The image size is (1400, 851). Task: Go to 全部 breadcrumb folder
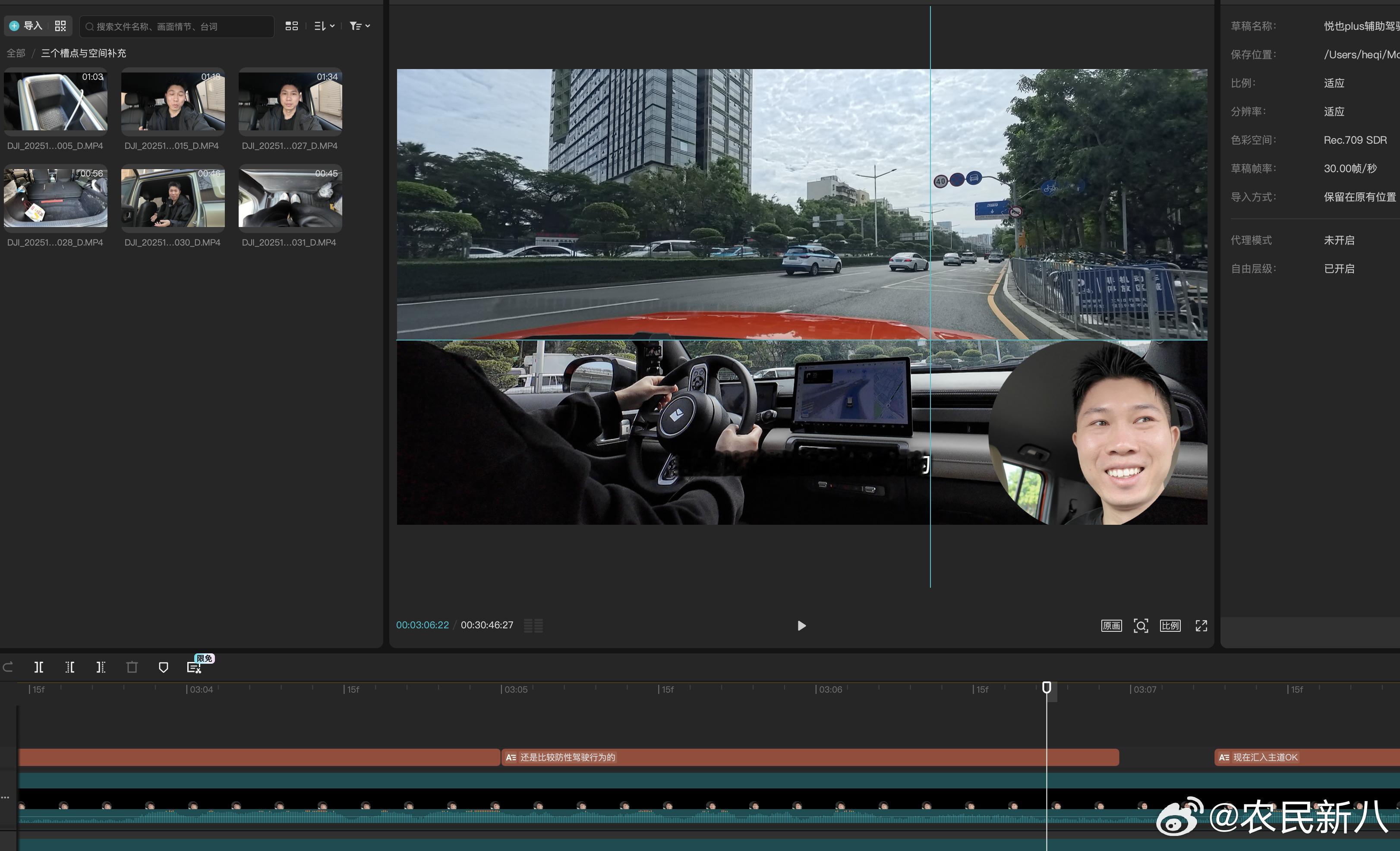(x=16, y=53)
